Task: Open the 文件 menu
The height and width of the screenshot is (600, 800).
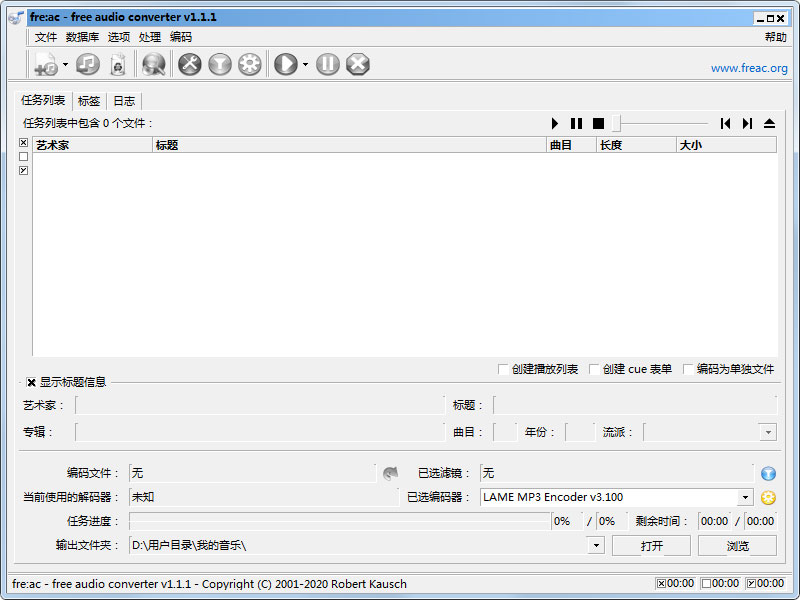Action: point(45,37)
